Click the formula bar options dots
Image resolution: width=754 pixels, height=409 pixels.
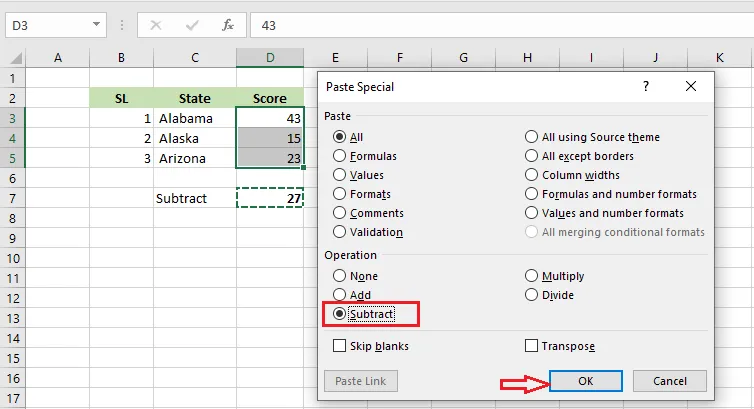[122, 25]
